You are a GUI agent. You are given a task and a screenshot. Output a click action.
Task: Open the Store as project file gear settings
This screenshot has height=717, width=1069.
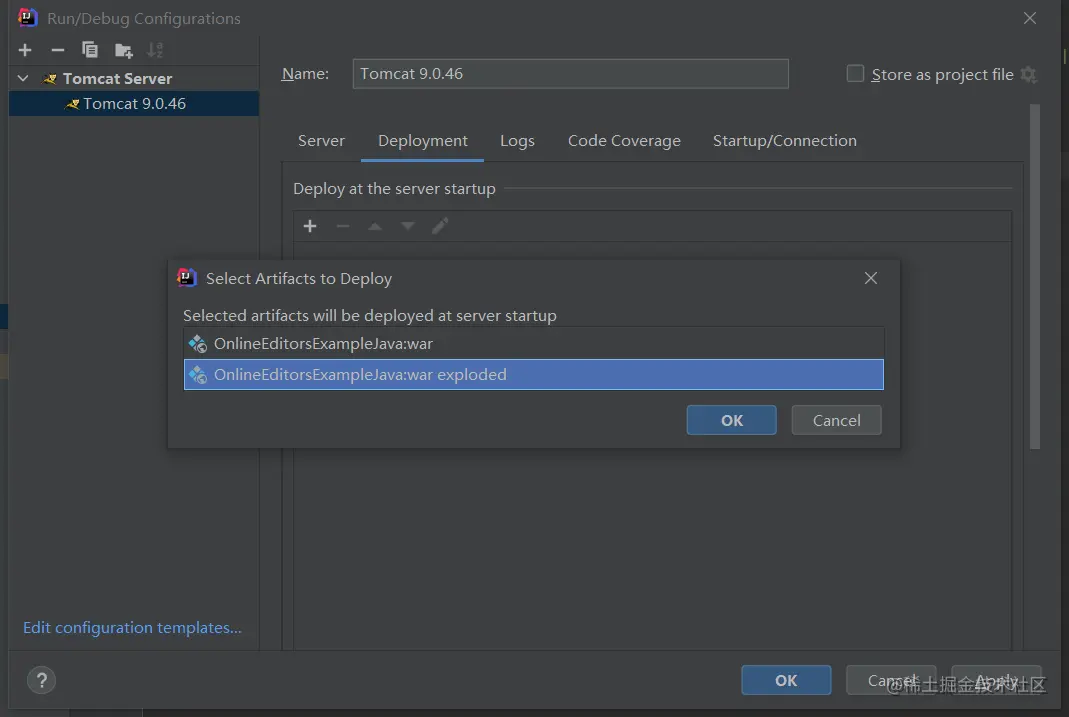(x=1029, y=75)
